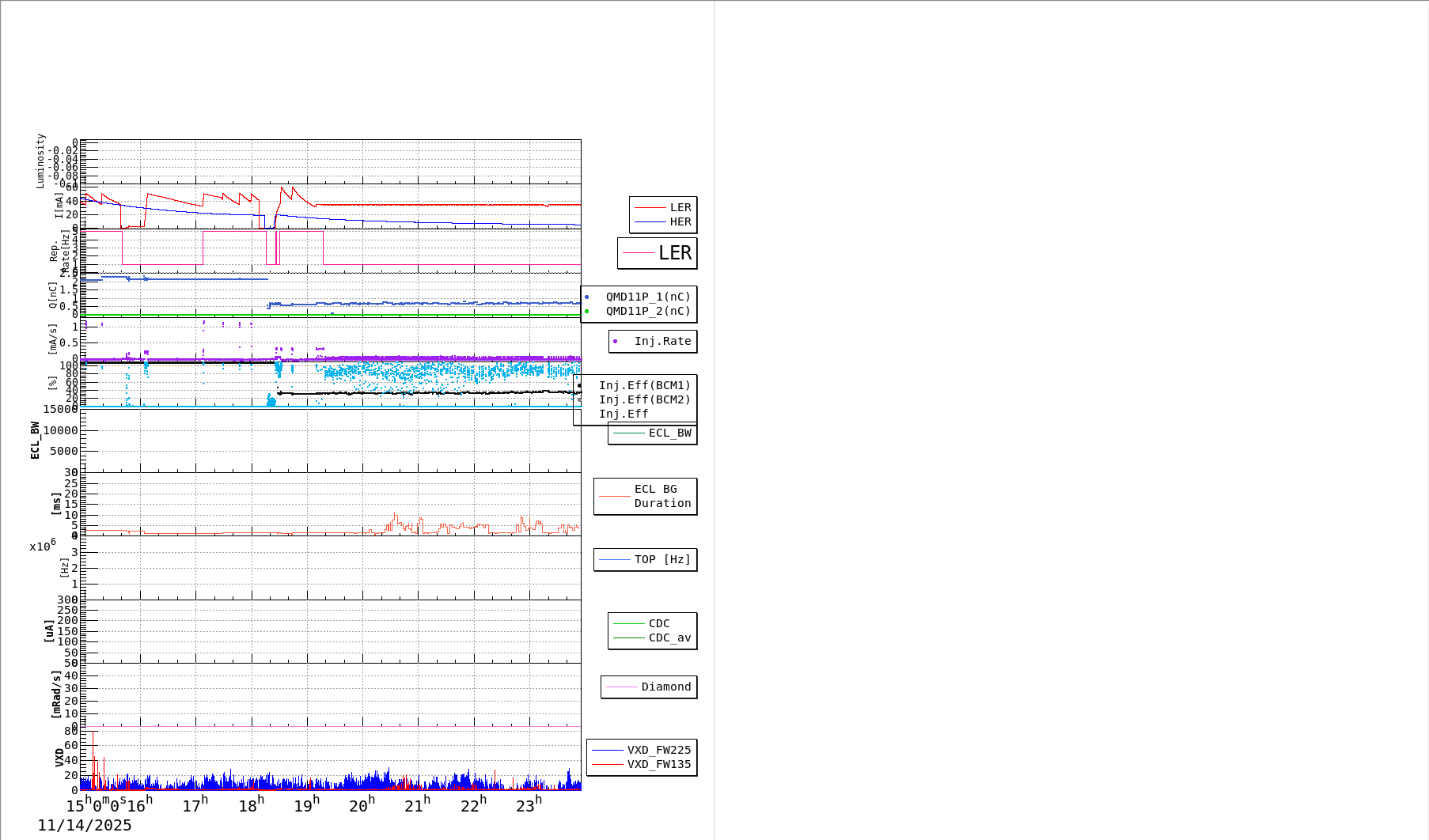This screenshot has width=1429, height=840.
Task: Select the Diamond legend entry
Action: [x=650, y=687]
